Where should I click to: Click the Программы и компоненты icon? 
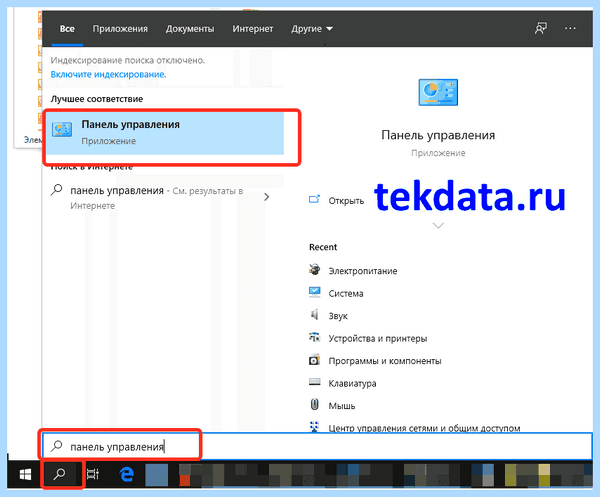pyautogui.click(x=315, y=360)
